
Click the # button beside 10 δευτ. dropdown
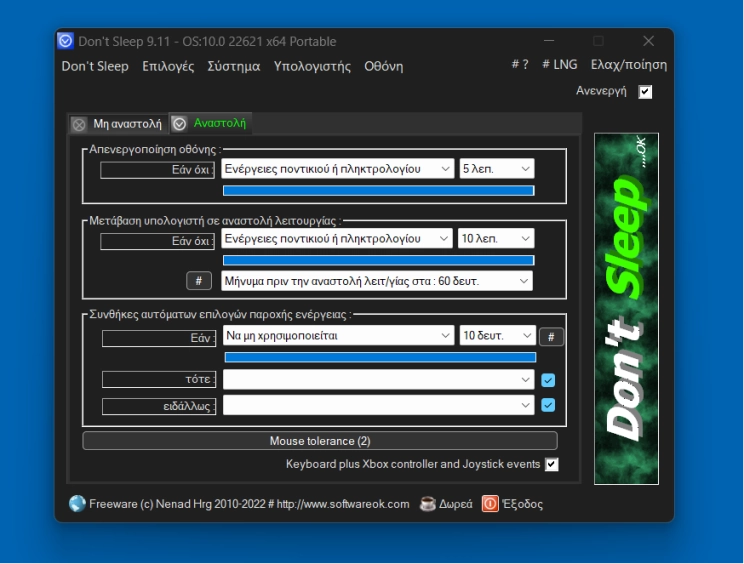coord(551,337)
